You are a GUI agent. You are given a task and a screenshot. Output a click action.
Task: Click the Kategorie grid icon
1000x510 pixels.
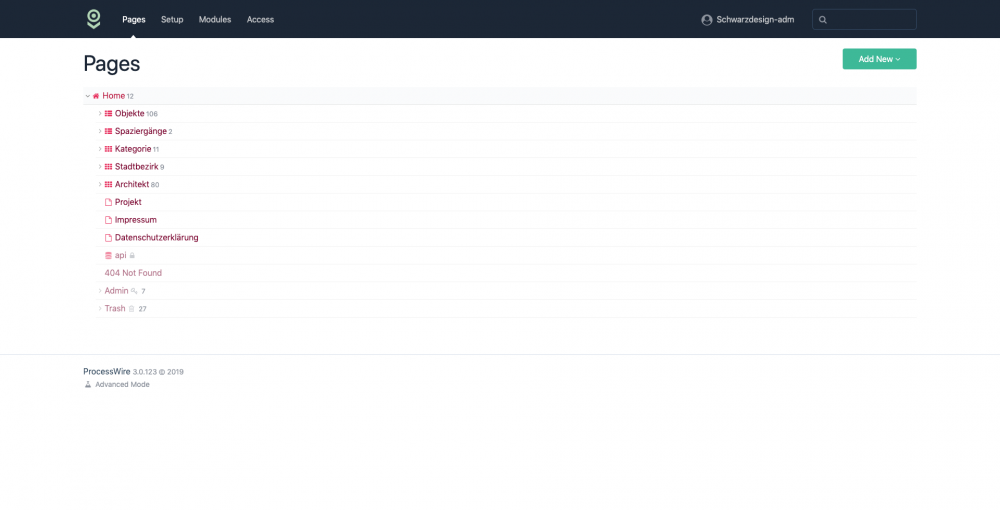click(x=108, y=149)
